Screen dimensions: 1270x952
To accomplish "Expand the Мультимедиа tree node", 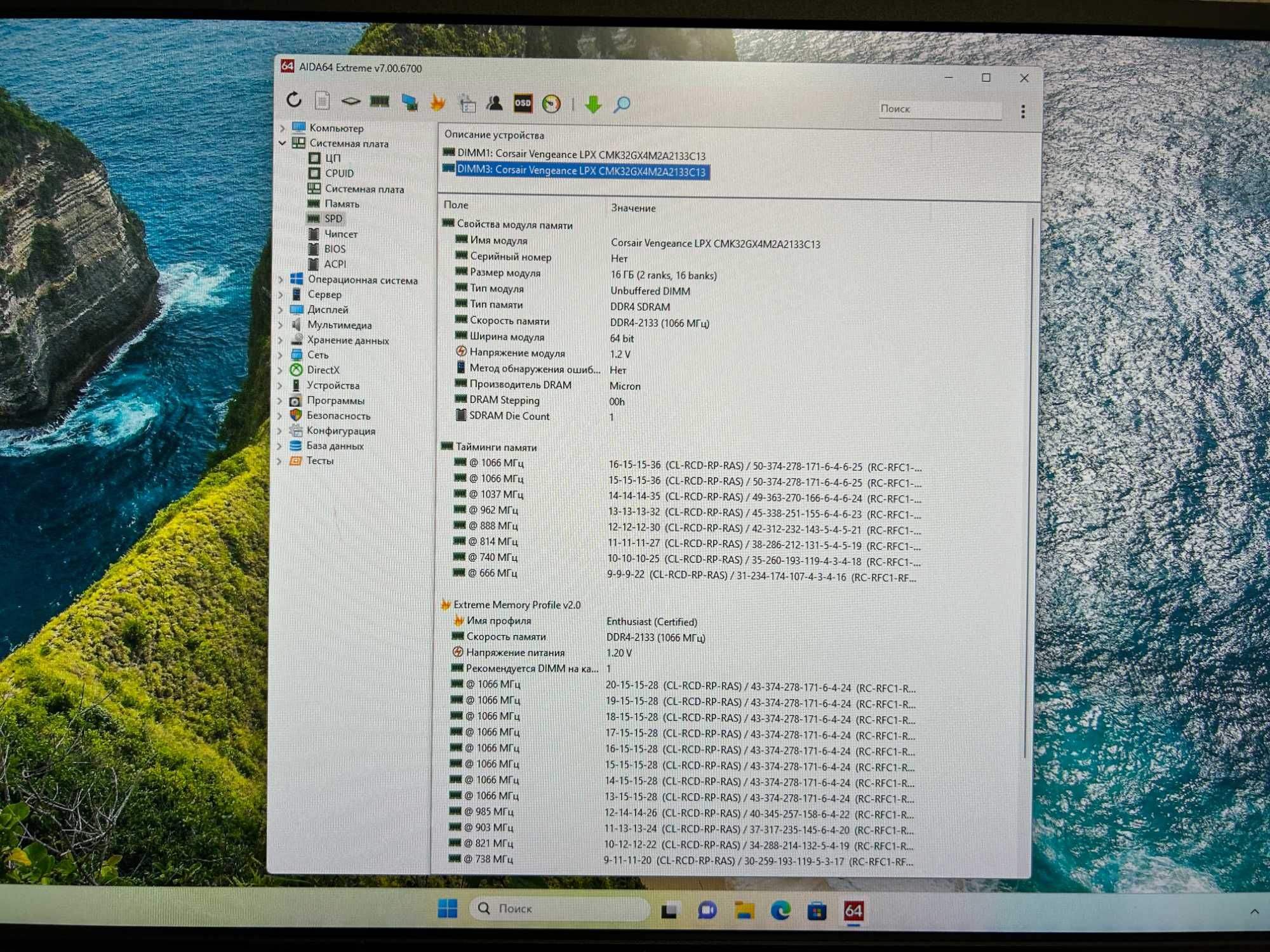I will click(x=280, y=325).
